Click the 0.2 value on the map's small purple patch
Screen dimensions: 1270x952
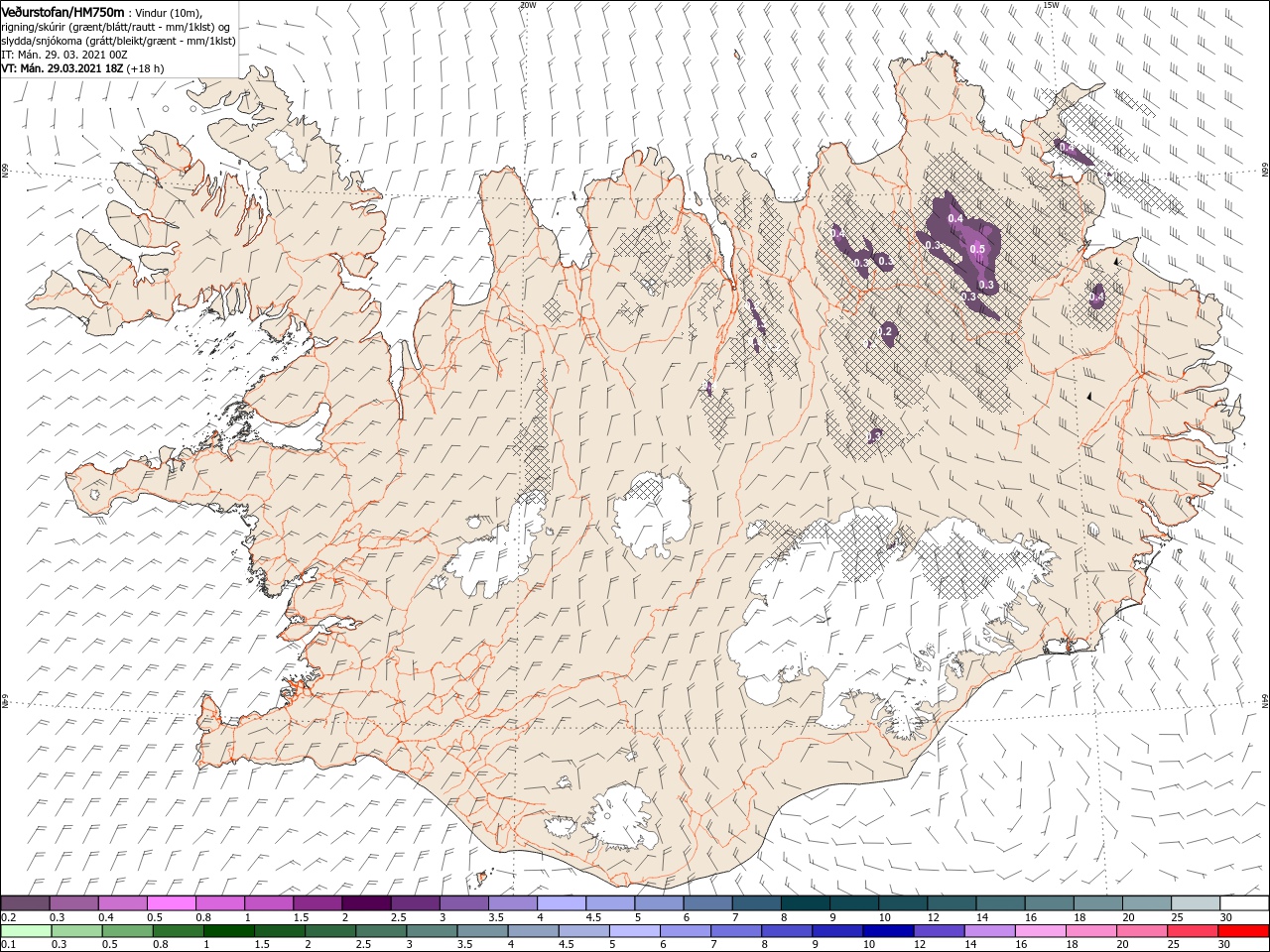tap(887, 331)
